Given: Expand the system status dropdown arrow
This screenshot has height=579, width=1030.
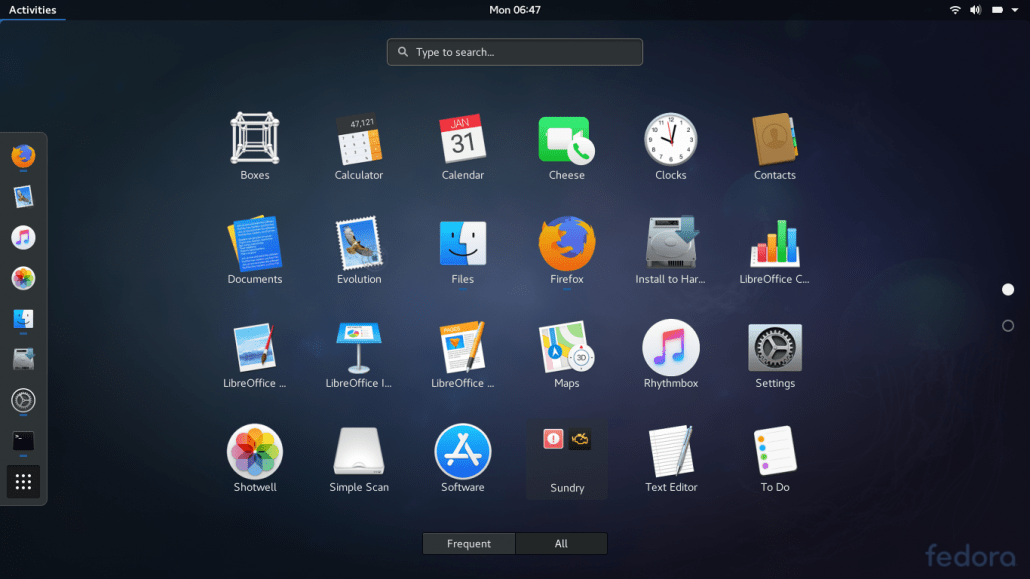Looking at the screenshot, I should (x=1017, y=9).
